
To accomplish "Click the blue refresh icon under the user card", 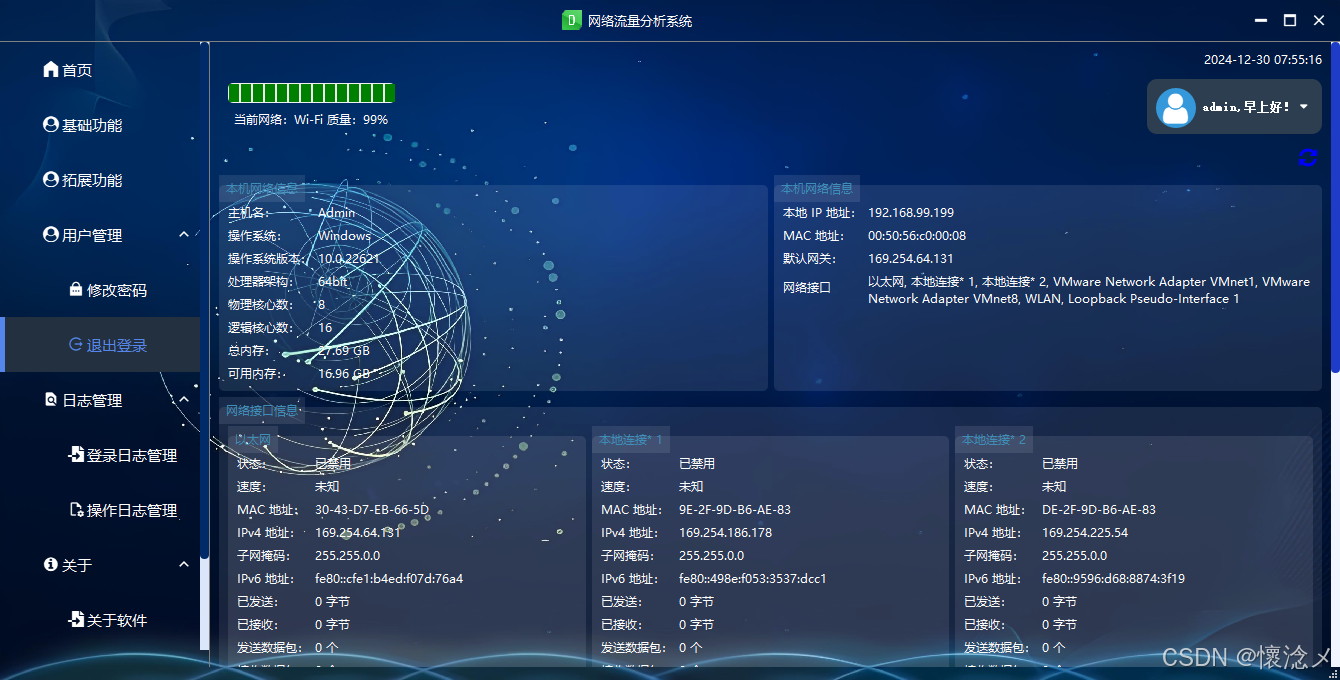I will [1308, 157].
